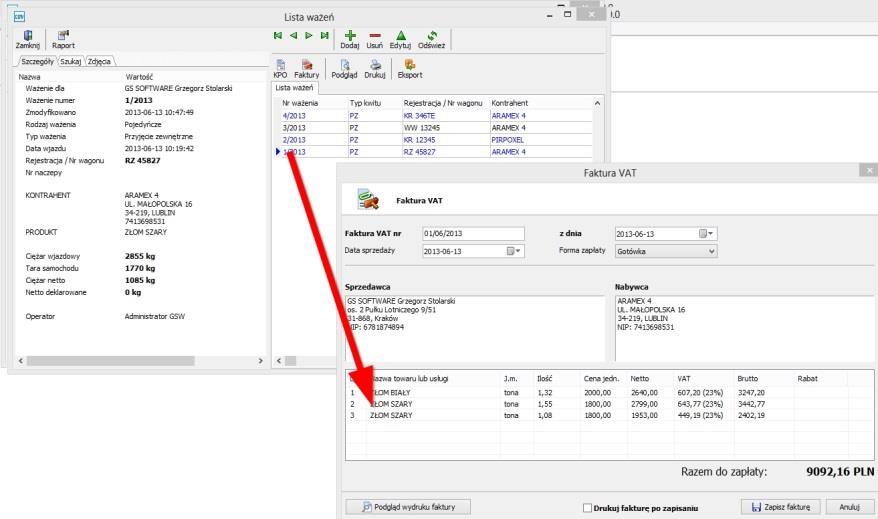Click the Podgląd wydruku faktury button

408,507
